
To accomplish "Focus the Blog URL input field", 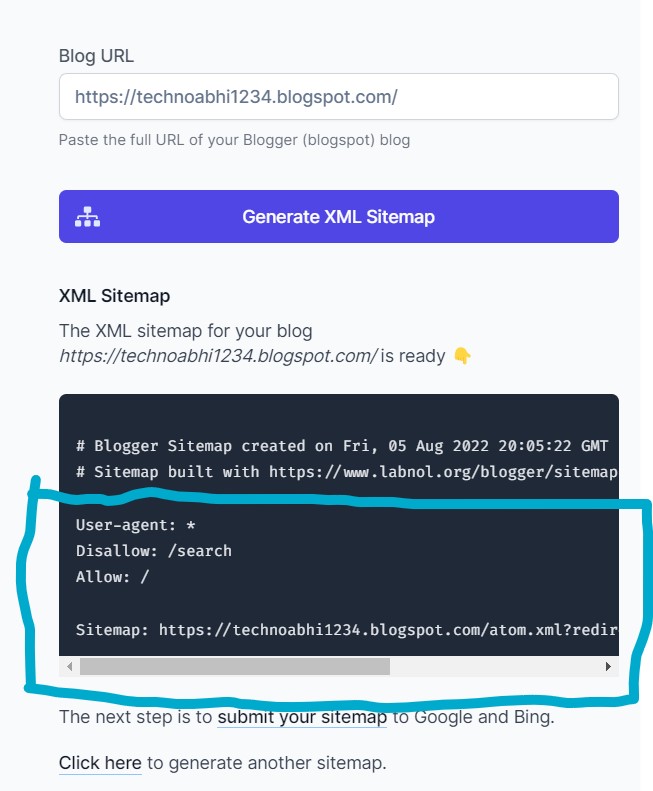I will point(339,96).
